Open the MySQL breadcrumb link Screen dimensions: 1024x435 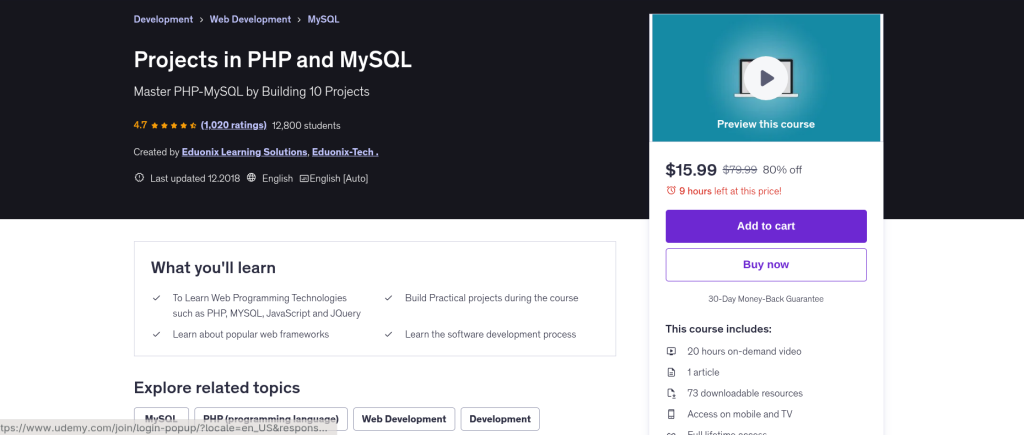(x=322, y=19)
